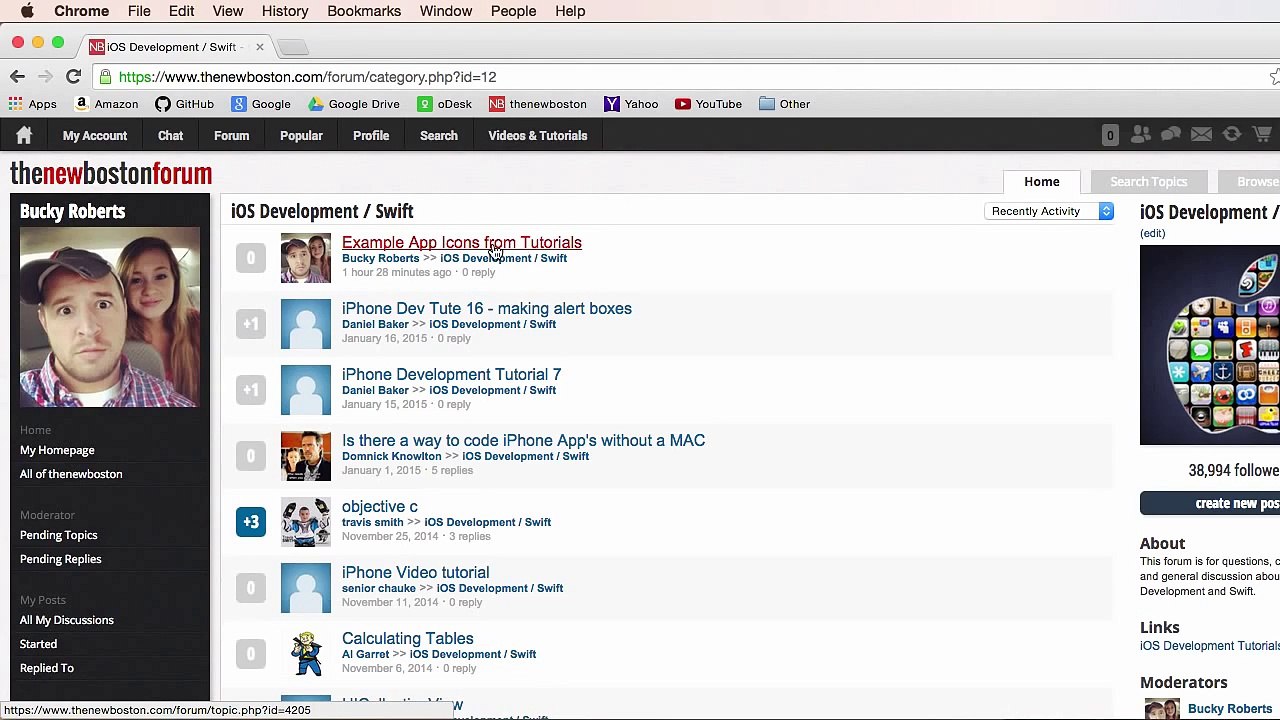This screenshot has width=1280, height=720.
Task: Open the Apps bookmark shortcut
Action: 32,104
